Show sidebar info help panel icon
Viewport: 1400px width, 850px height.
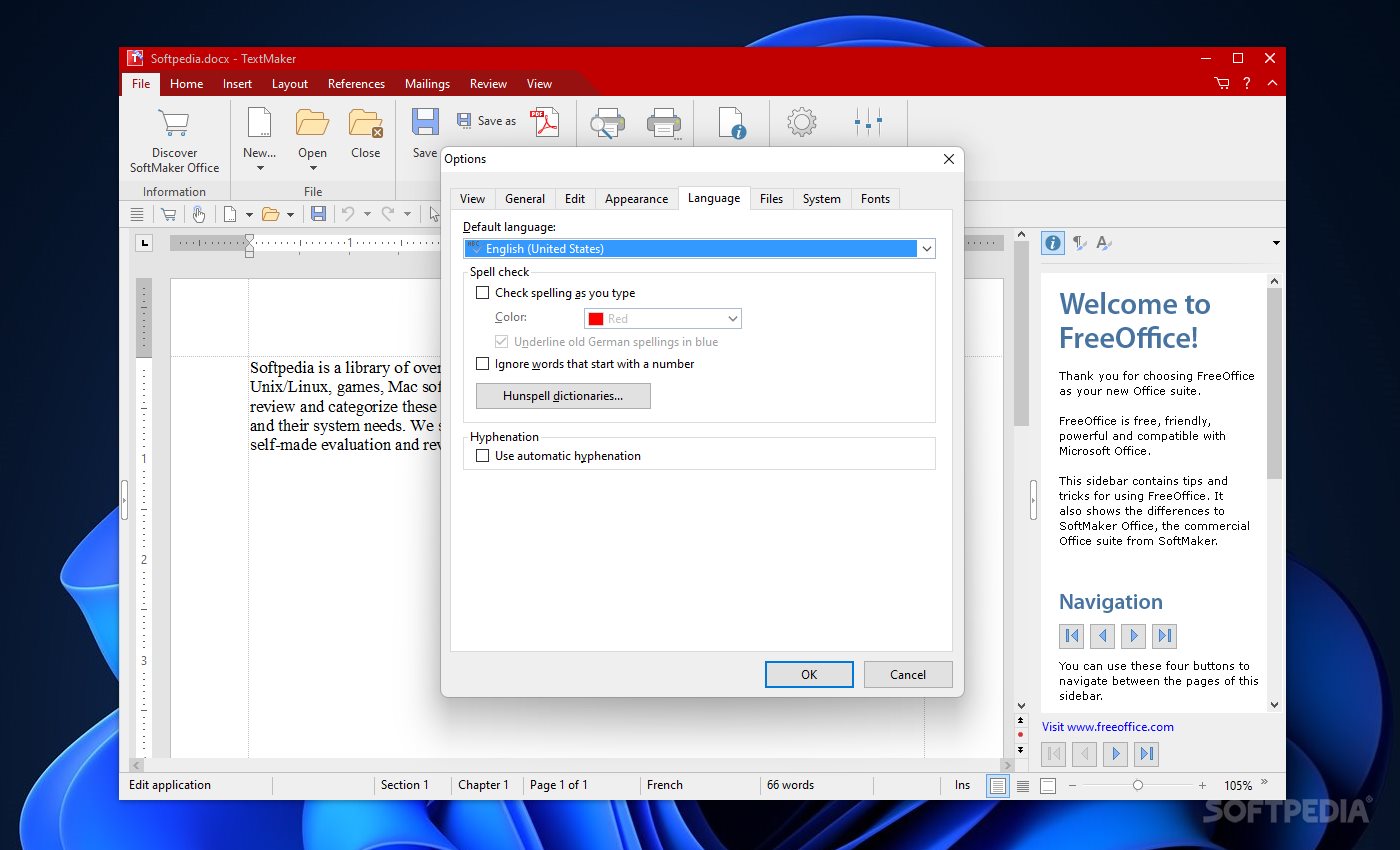[1053, 242]
